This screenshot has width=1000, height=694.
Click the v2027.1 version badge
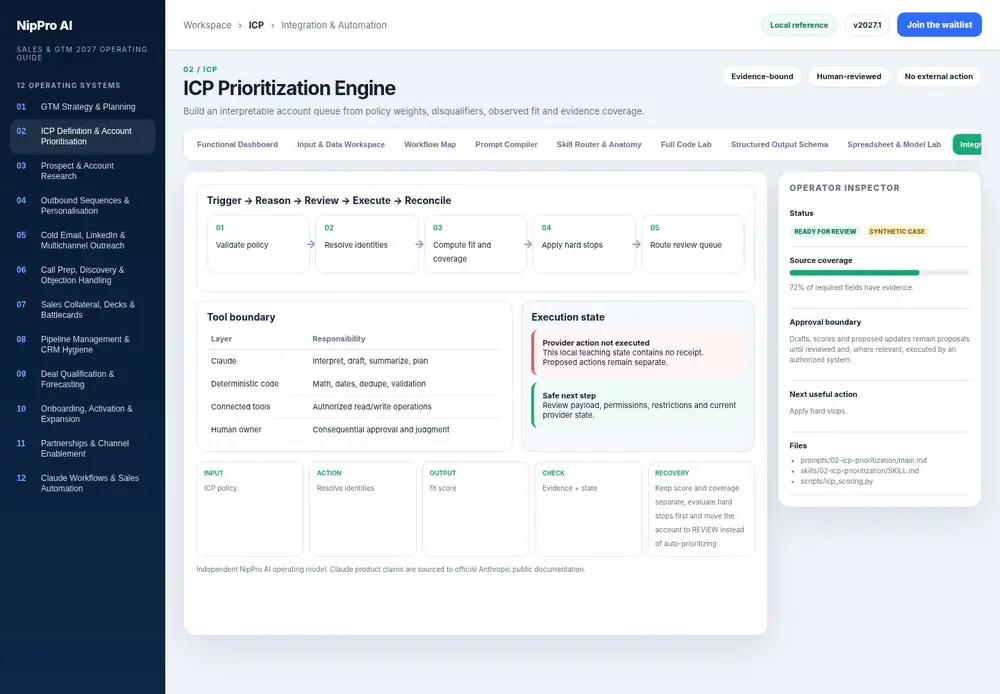click(867, 25)
